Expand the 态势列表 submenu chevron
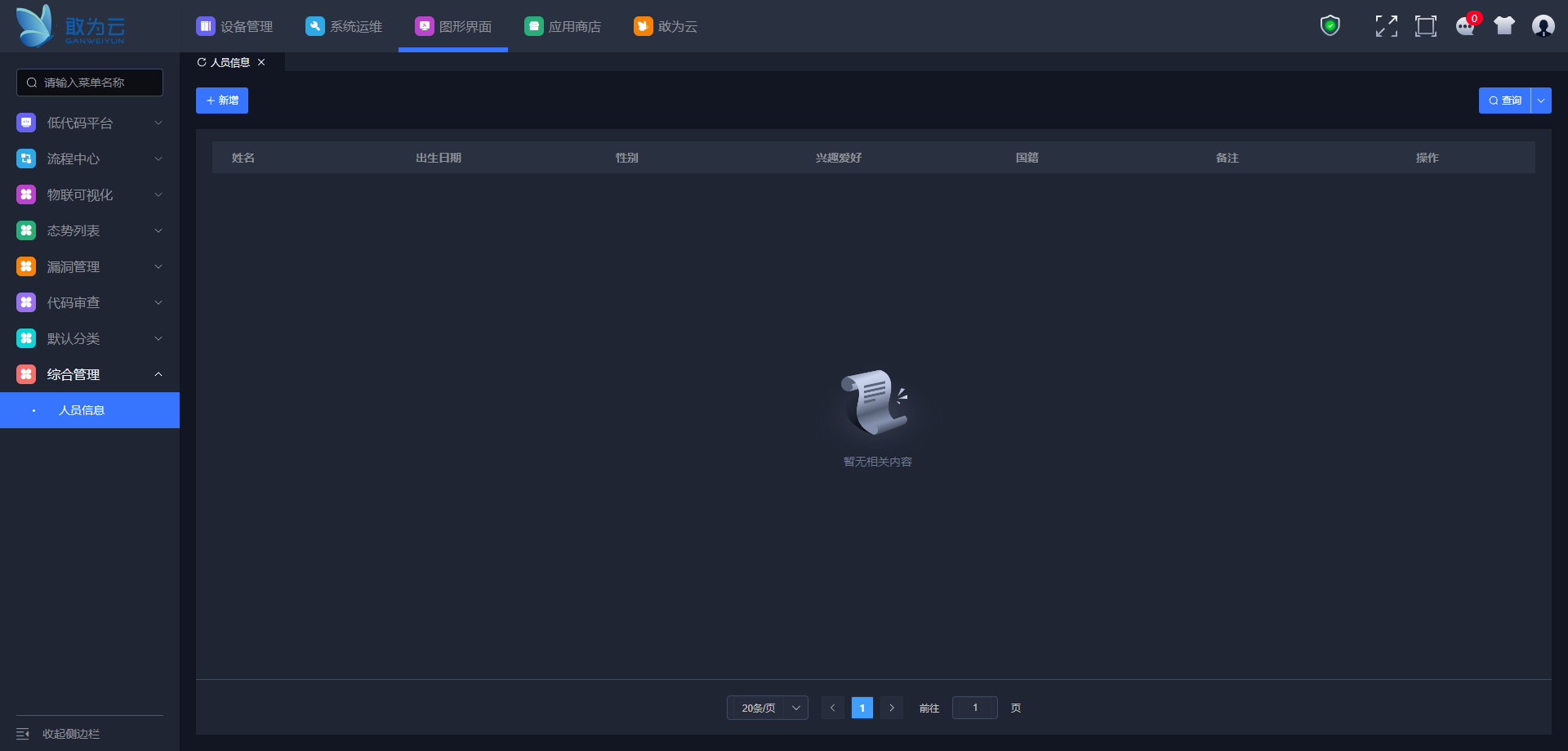Viewport: 1568px width, 751px height. [x=158, y=230]
